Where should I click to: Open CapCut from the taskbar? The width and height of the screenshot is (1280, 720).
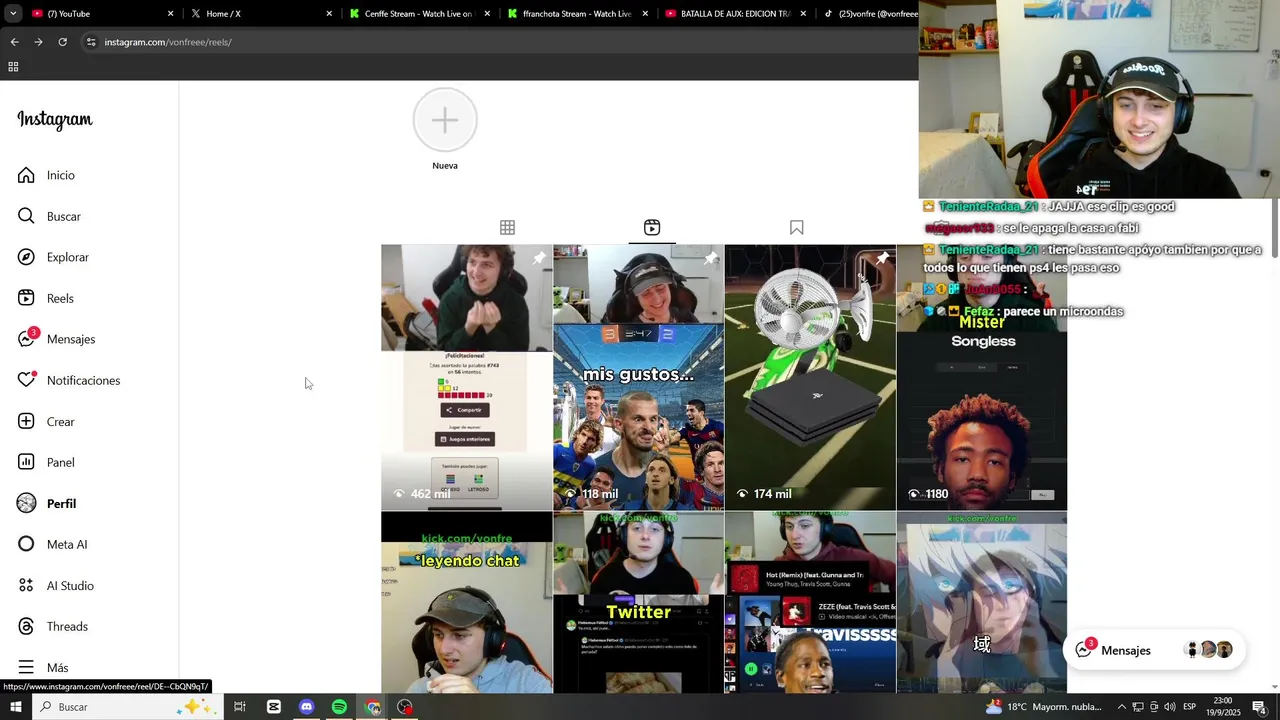pyautogui.click(x=274, y=707)
